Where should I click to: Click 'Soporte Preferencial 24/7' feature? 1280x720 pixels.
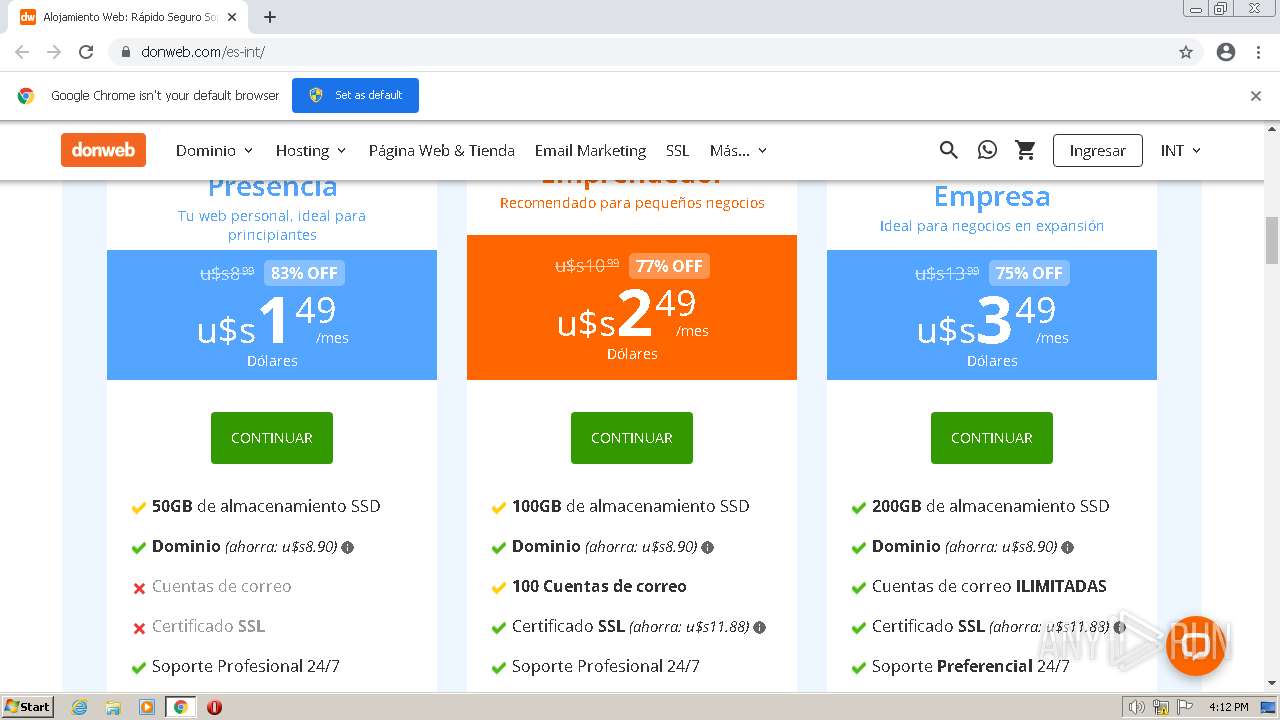pos(971,666)
